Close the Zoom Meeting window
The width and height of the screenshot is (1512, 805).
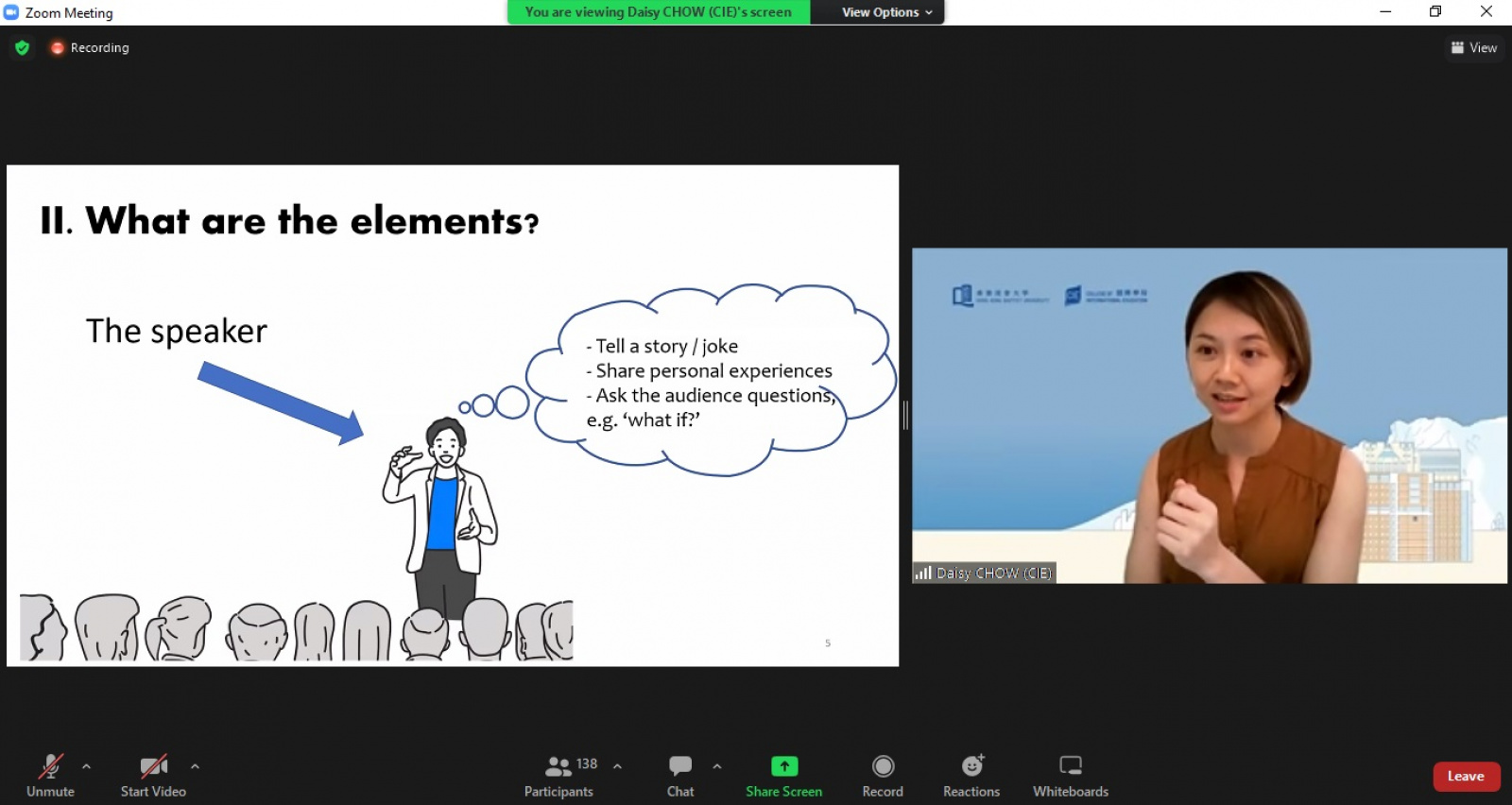[1486, 12]
